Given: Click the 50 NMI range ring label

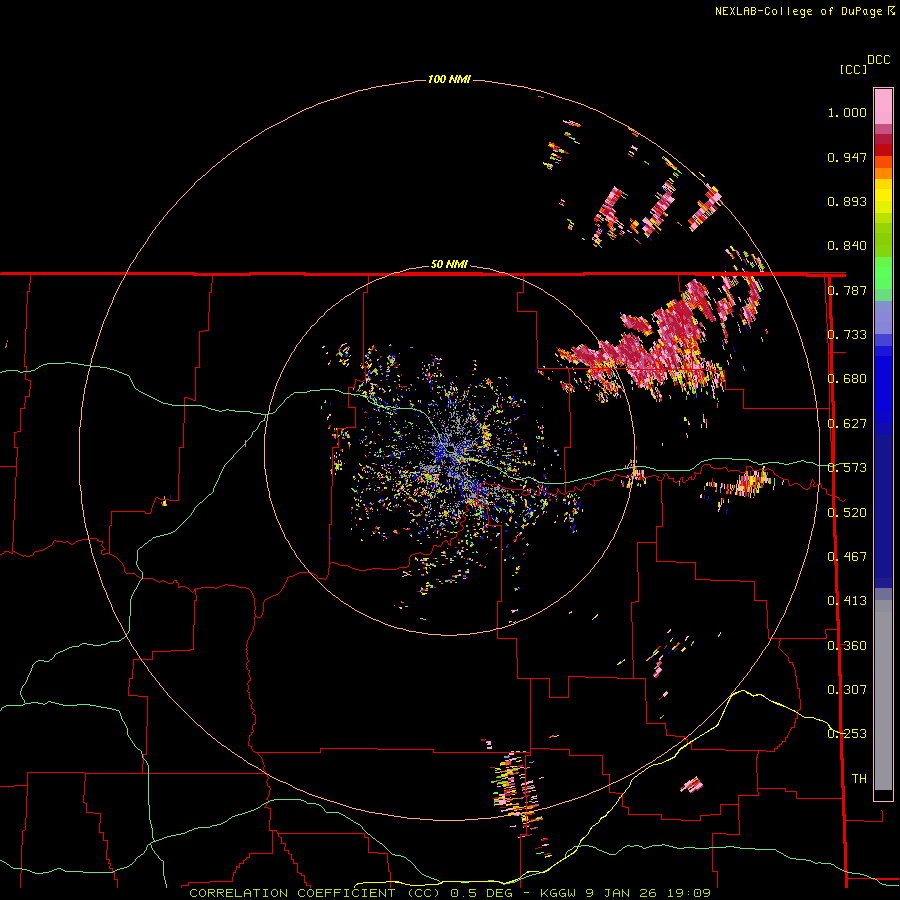Looking at the screenshot, I should click(449, 264).
